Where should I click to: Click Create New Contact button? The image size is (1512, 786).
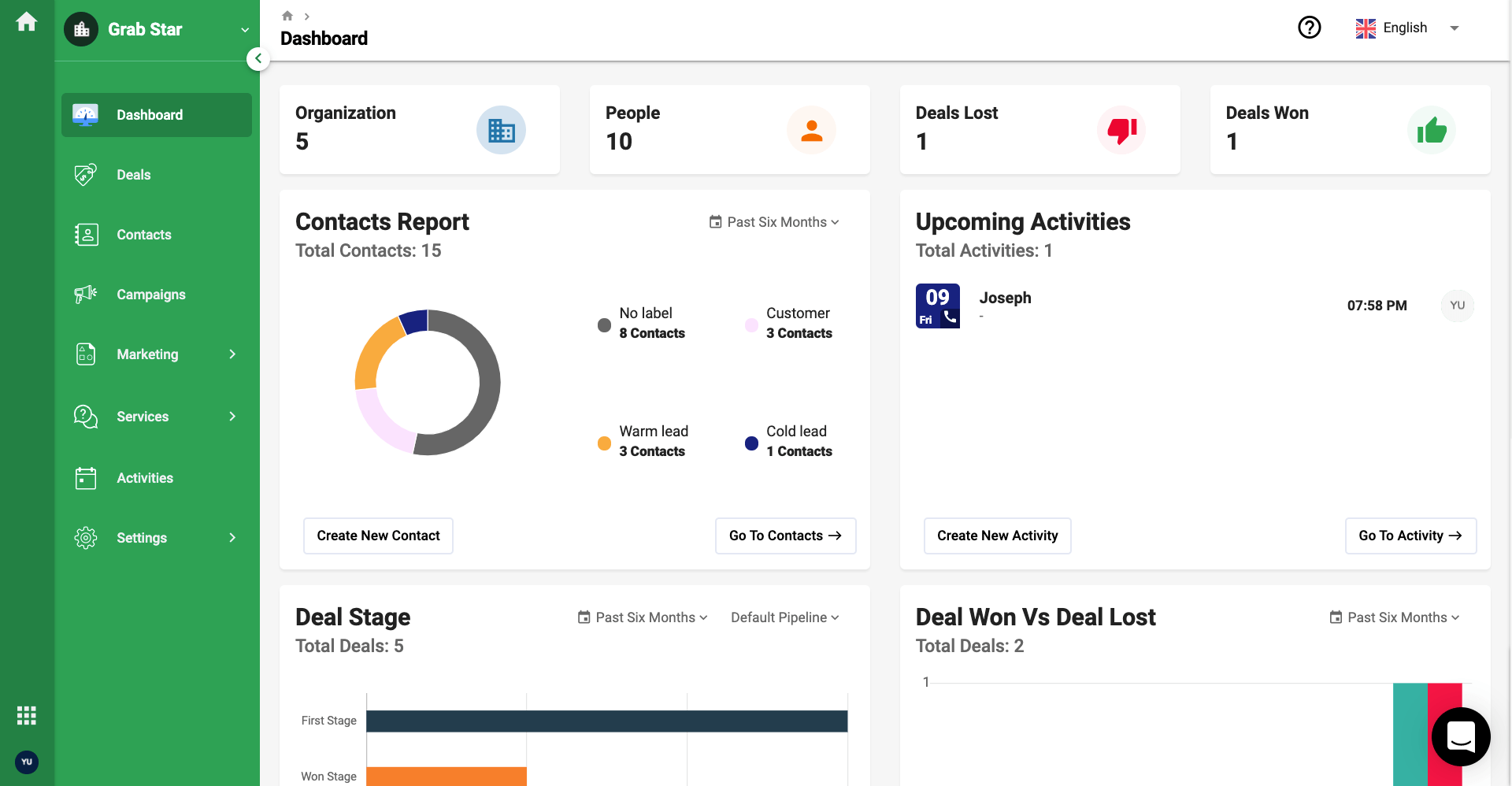378,536
